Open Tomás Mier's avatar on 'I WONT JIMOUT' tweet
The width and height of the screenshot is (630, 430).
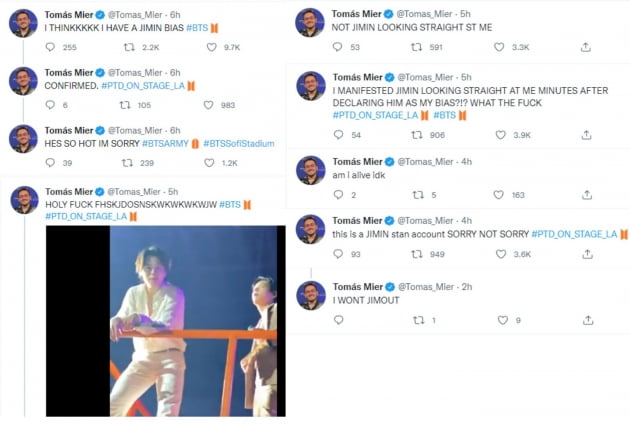tap(311, 295)
